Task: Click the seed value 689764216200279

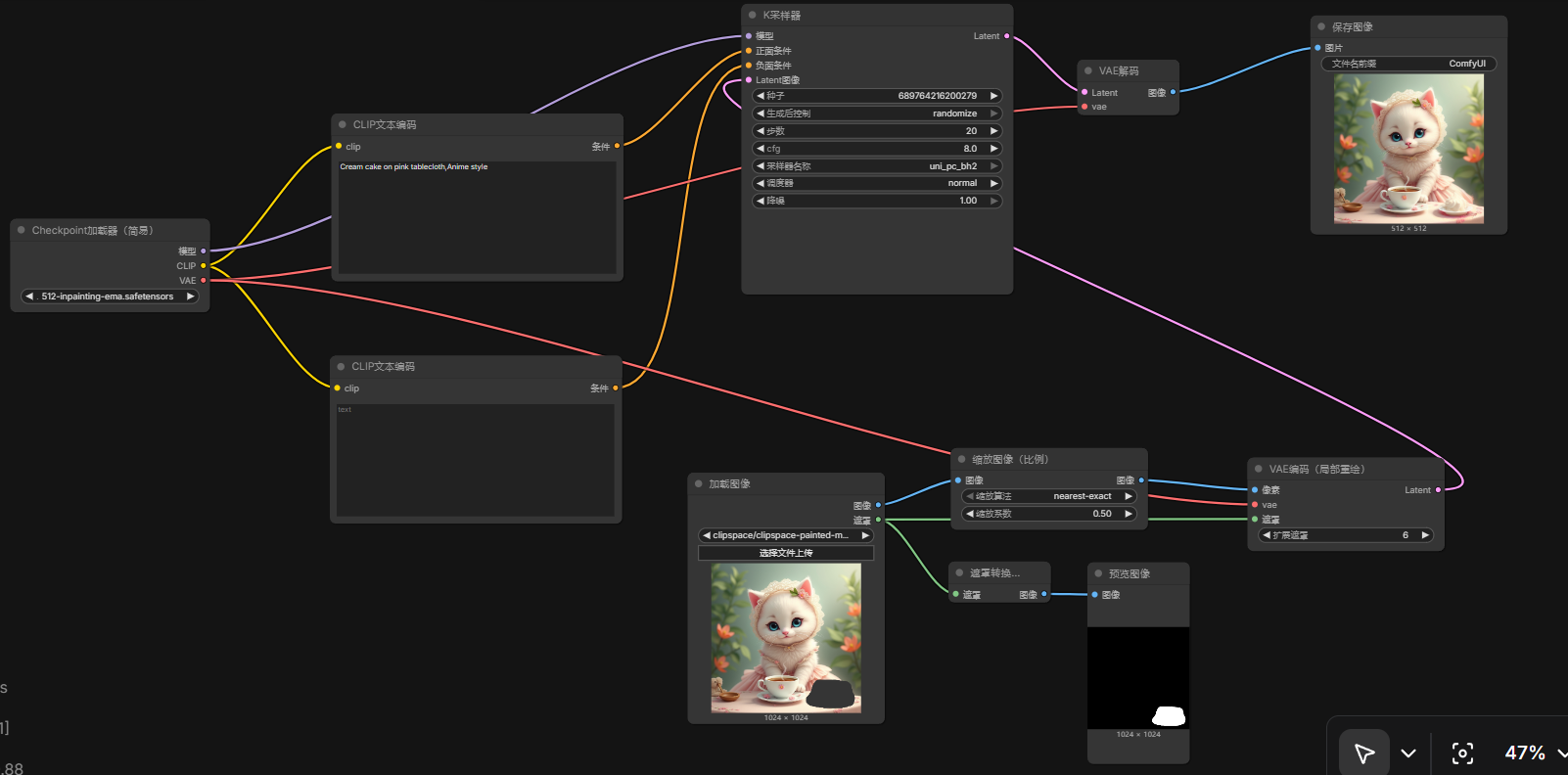Action: pos(937,96)
